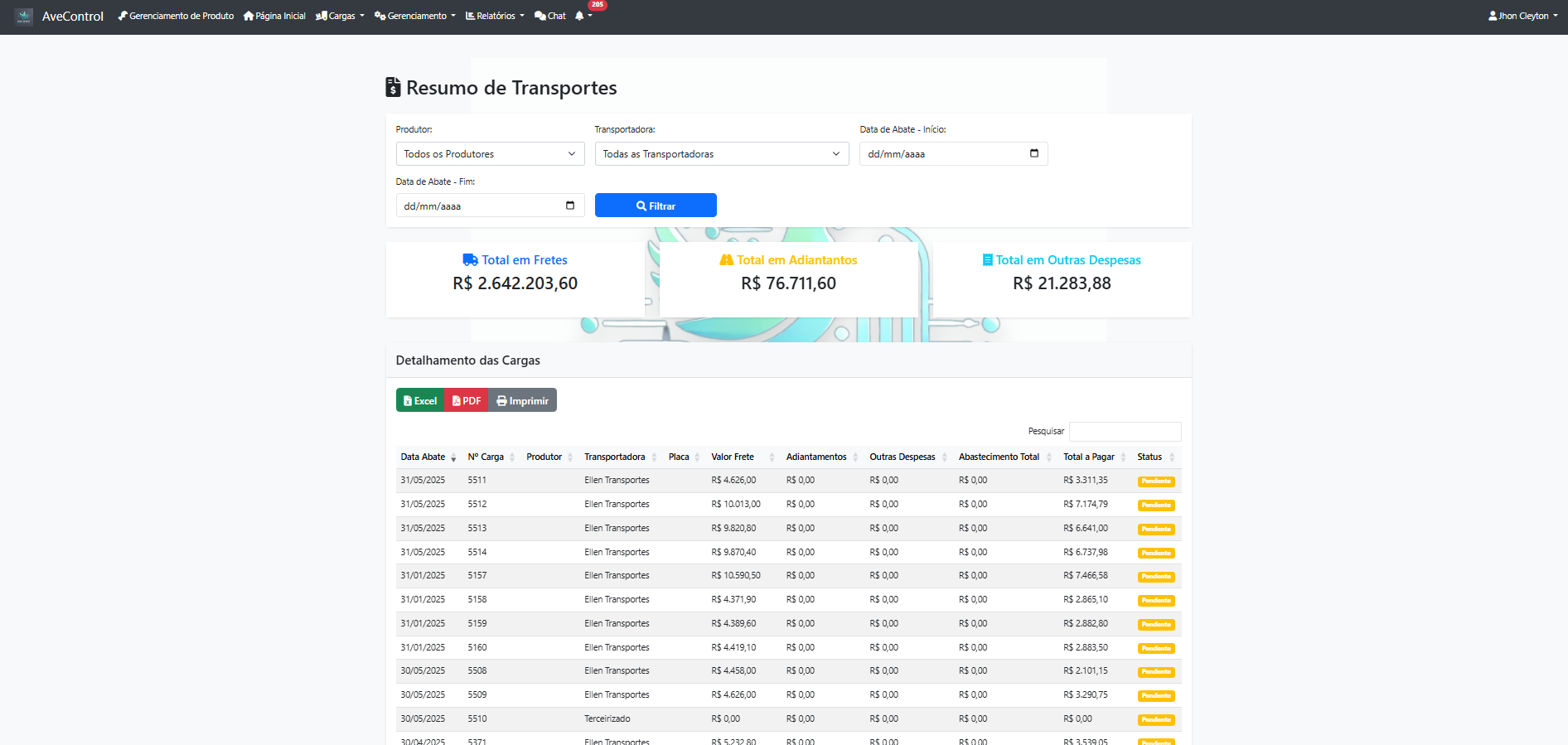Open the Cargas menu

tap(340, 17)
